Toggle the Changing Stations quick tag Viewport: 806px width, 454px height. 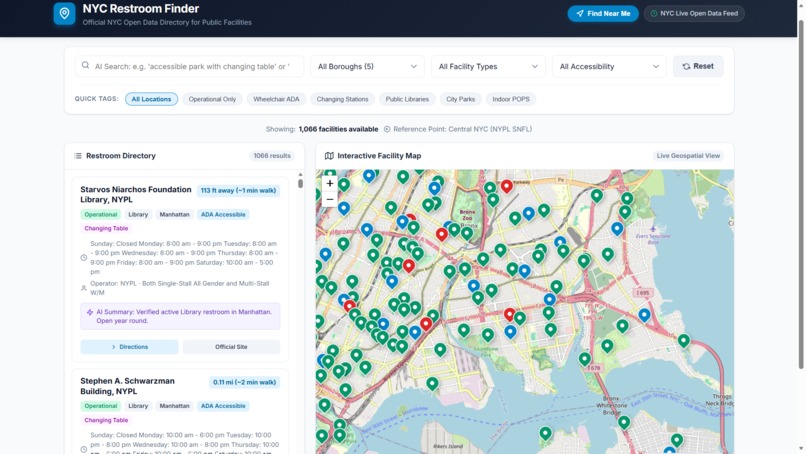pos(342,99)
